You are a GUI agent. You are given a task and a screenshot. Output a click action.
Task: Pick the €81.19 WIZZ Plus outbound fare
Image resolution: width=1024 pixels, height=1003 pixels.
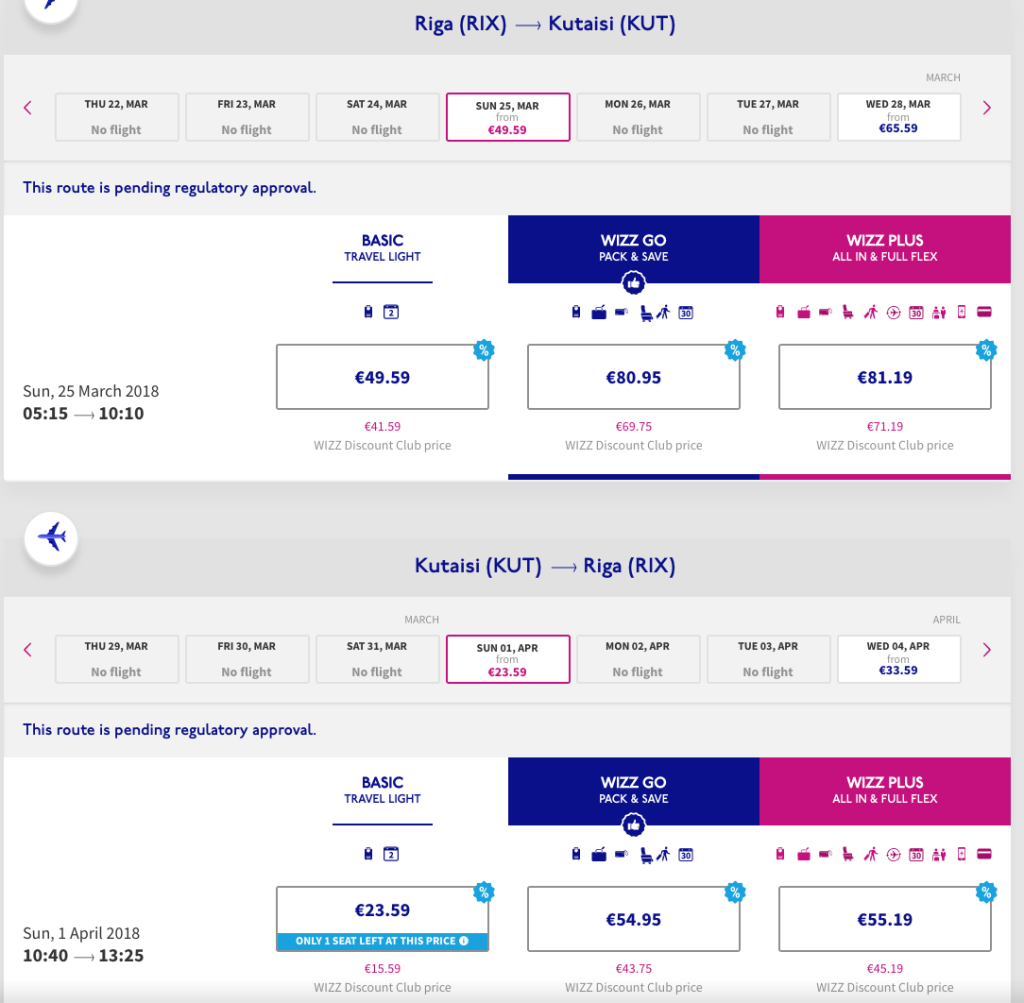click(884, 378)
